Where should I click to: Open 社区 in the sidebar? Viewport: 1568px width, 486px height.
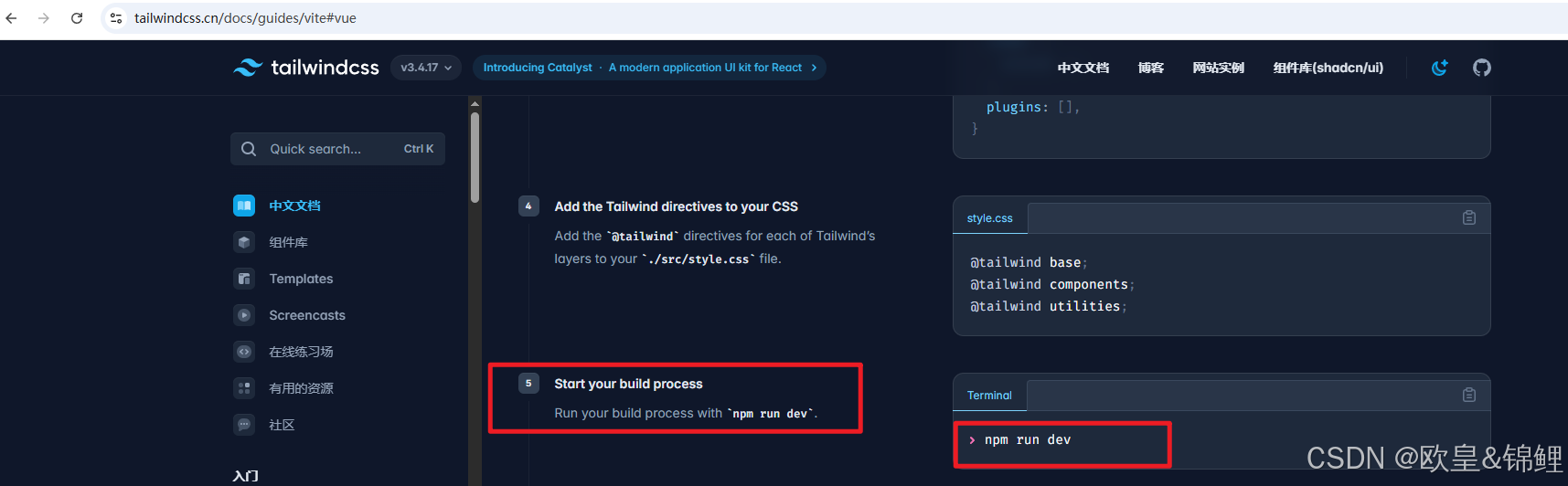(x=282, y=425)
